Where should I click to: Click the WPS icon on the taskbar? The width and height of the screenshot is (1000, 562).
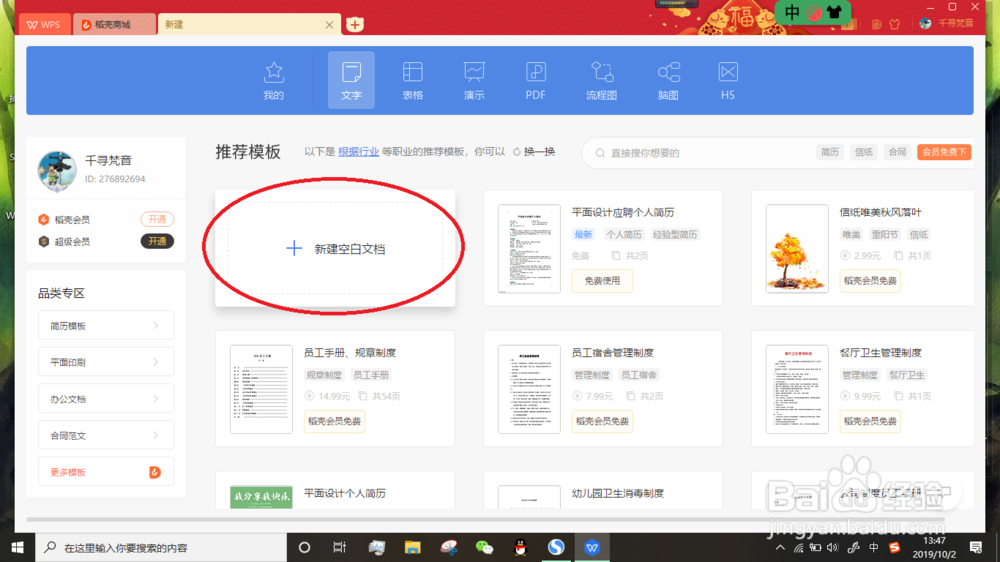592,547
